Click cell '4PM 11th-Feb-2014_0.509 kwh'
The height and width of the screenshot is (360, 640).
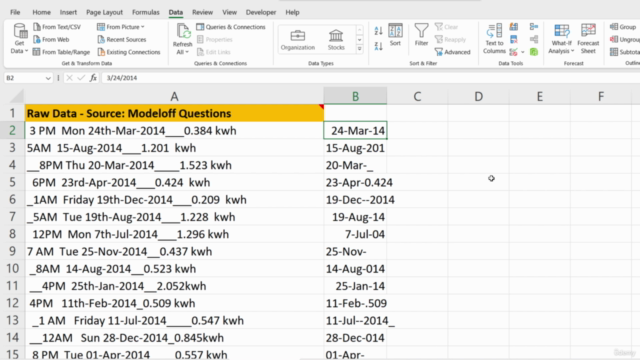tap(174, 303)
